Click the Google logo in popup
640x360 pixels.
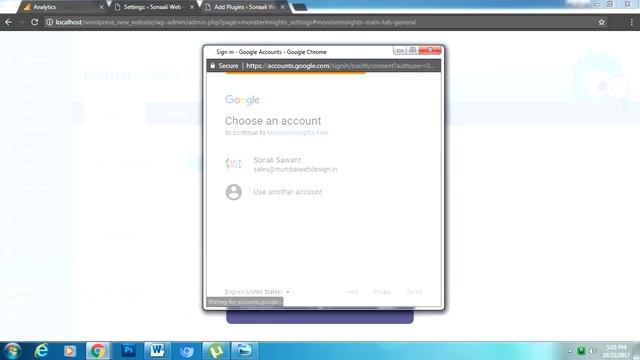(242, 100)
